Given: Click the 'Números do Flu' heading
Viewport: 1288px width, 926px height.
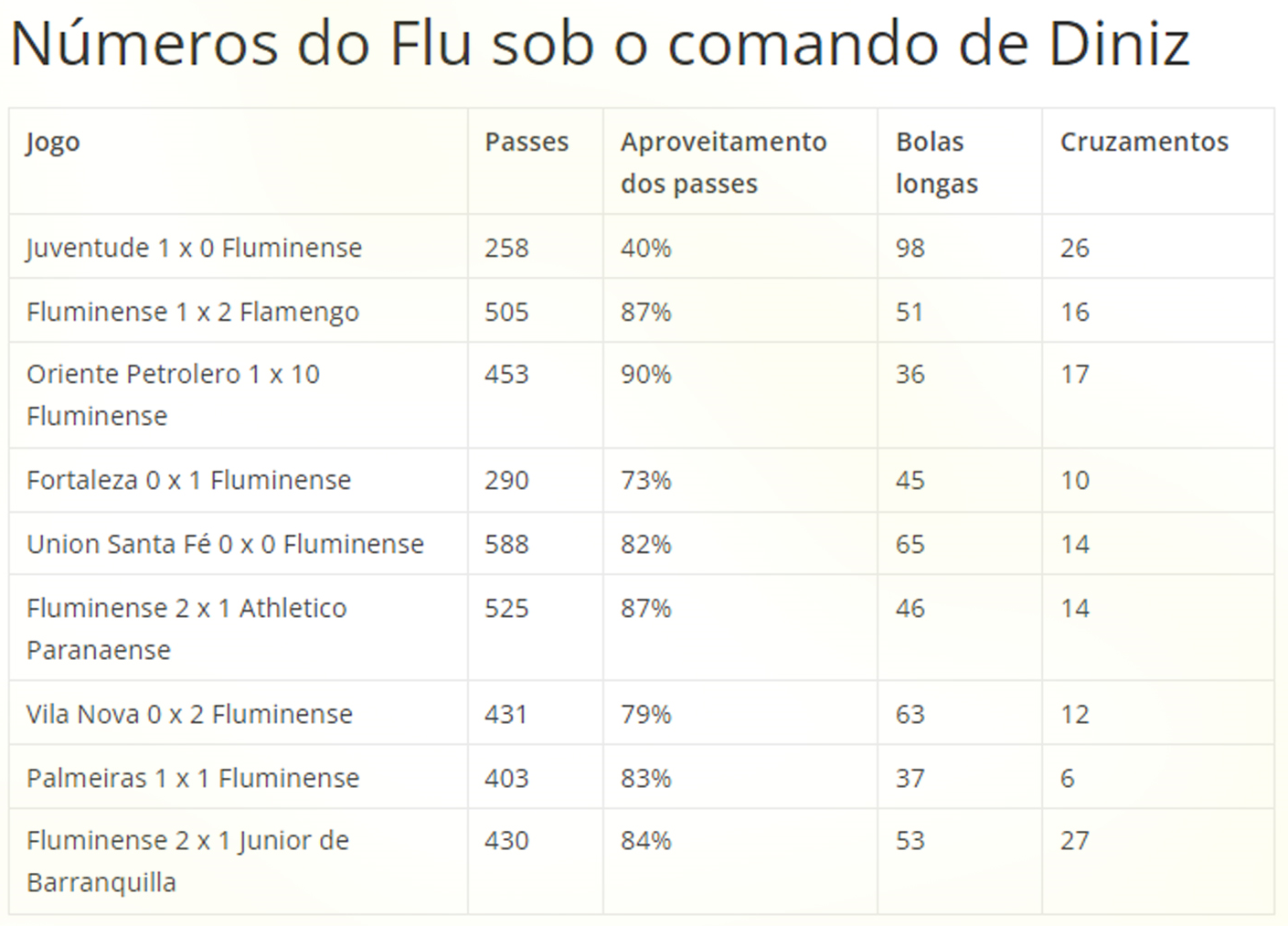Looking at the screenshot, I should [x=600, y=44].
